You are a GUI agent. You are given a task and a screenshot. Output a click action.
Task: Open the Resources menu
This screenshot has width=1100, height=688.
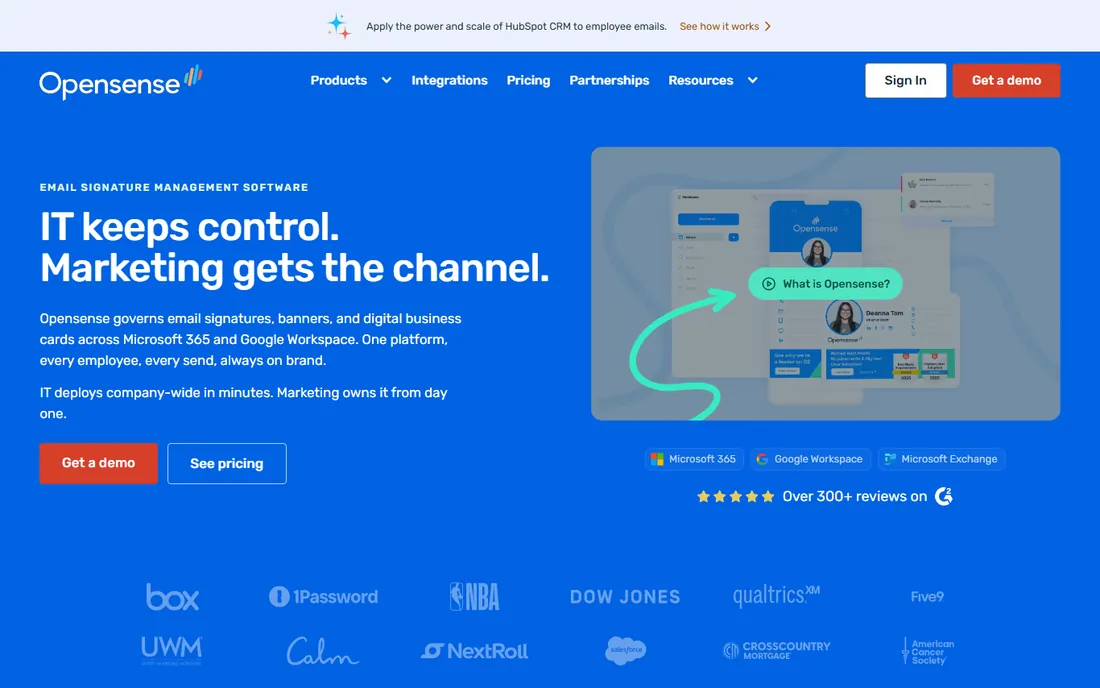pyautogui.click(x=700, y=81)
